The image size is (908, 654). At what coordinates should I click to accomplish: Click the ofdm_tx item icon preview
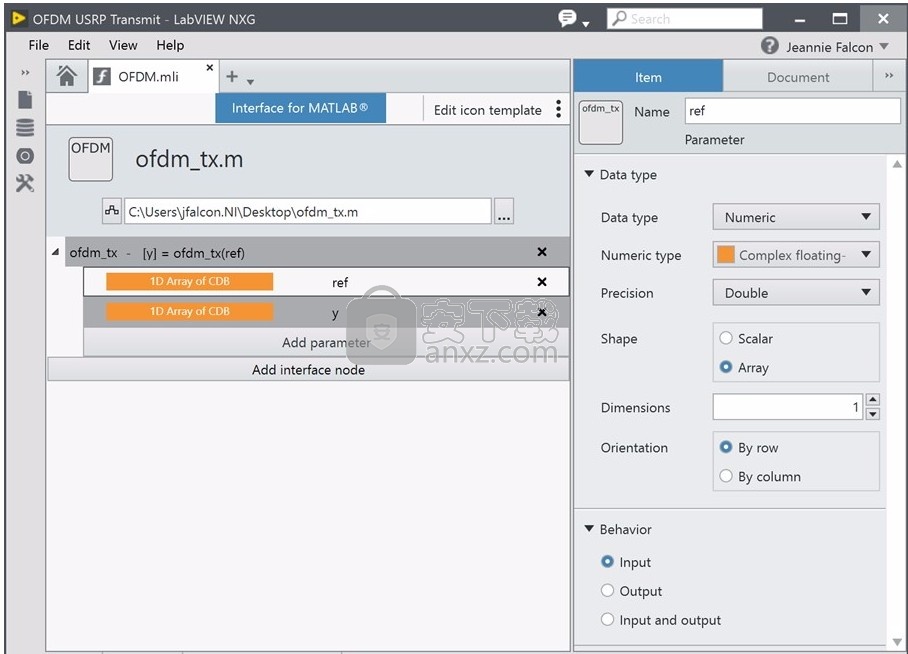tap(601, 122)
